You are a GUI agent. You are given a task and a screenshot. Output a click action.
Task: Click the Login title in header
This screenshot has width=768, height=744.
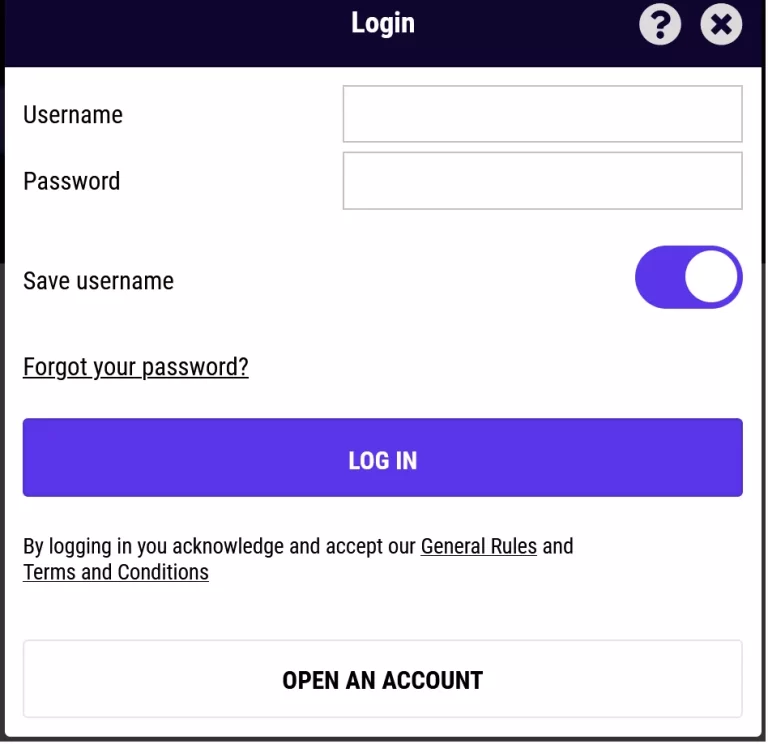[x=383, y=24]
